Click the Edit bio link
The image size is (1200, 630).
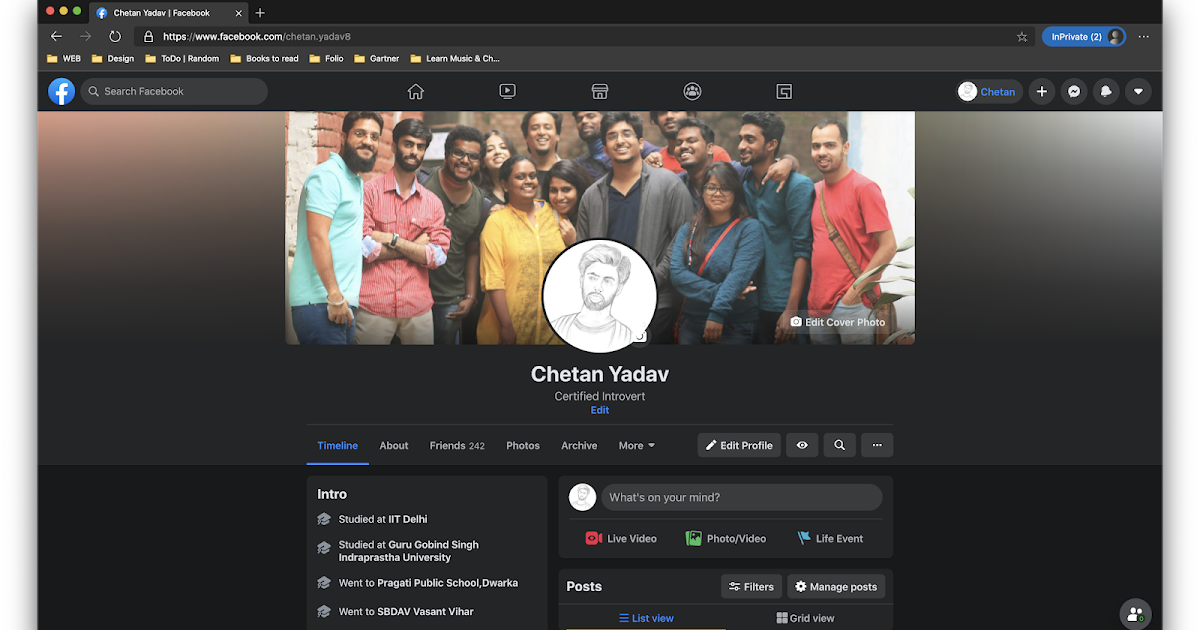tap(599, 410)
